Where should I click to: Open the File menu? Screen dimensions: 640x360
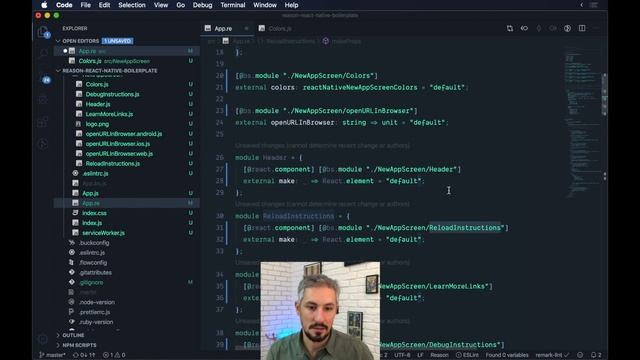pyautogui.click(x=86, y=5)
